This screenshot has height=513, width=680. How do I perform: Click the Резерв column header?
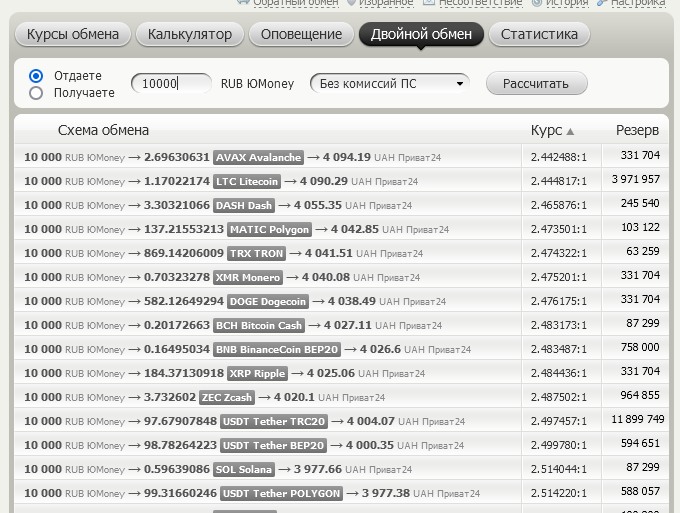pos(637,130)
